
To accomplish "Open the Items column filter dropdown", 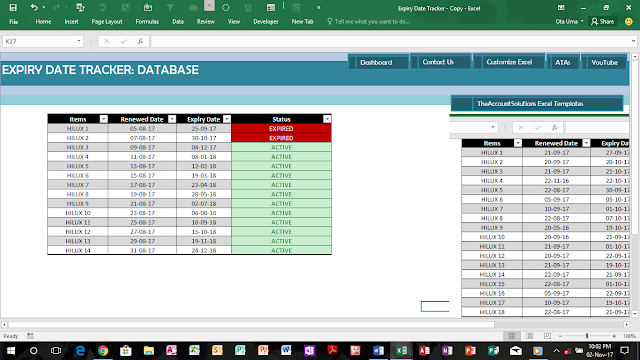I will coord(104,119).
